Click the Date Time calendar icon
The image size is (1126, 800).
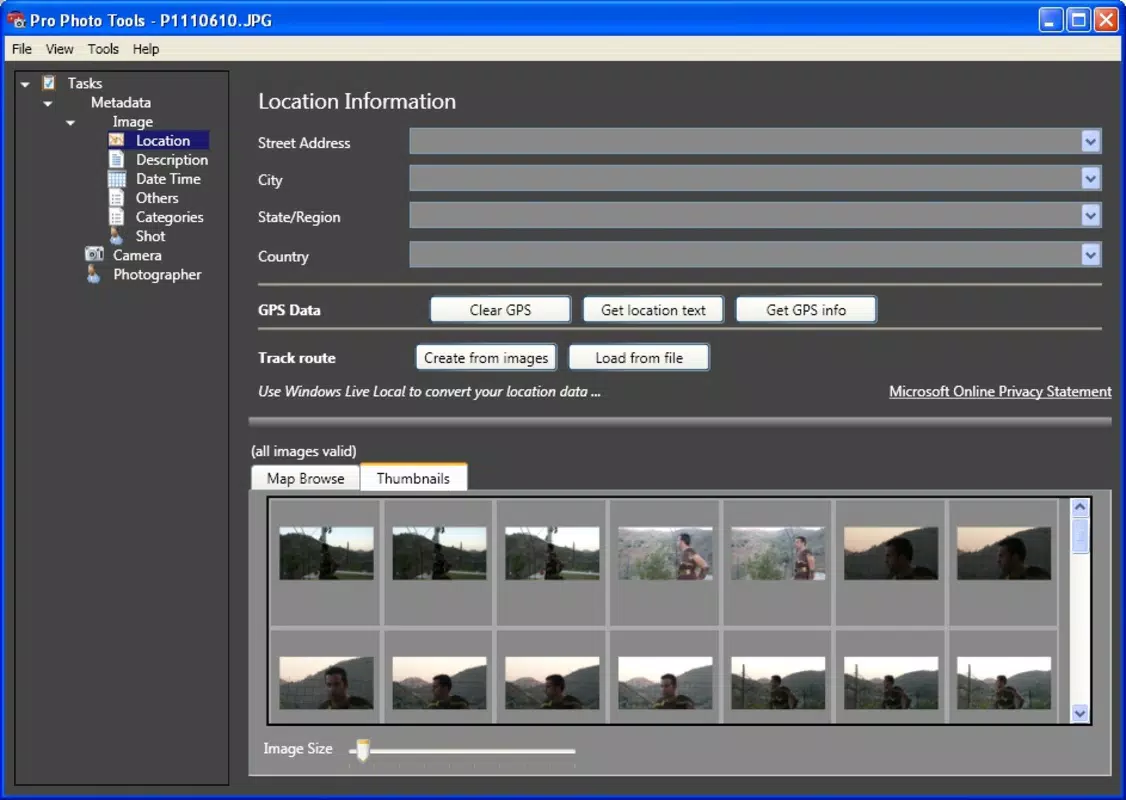(116, 179)
